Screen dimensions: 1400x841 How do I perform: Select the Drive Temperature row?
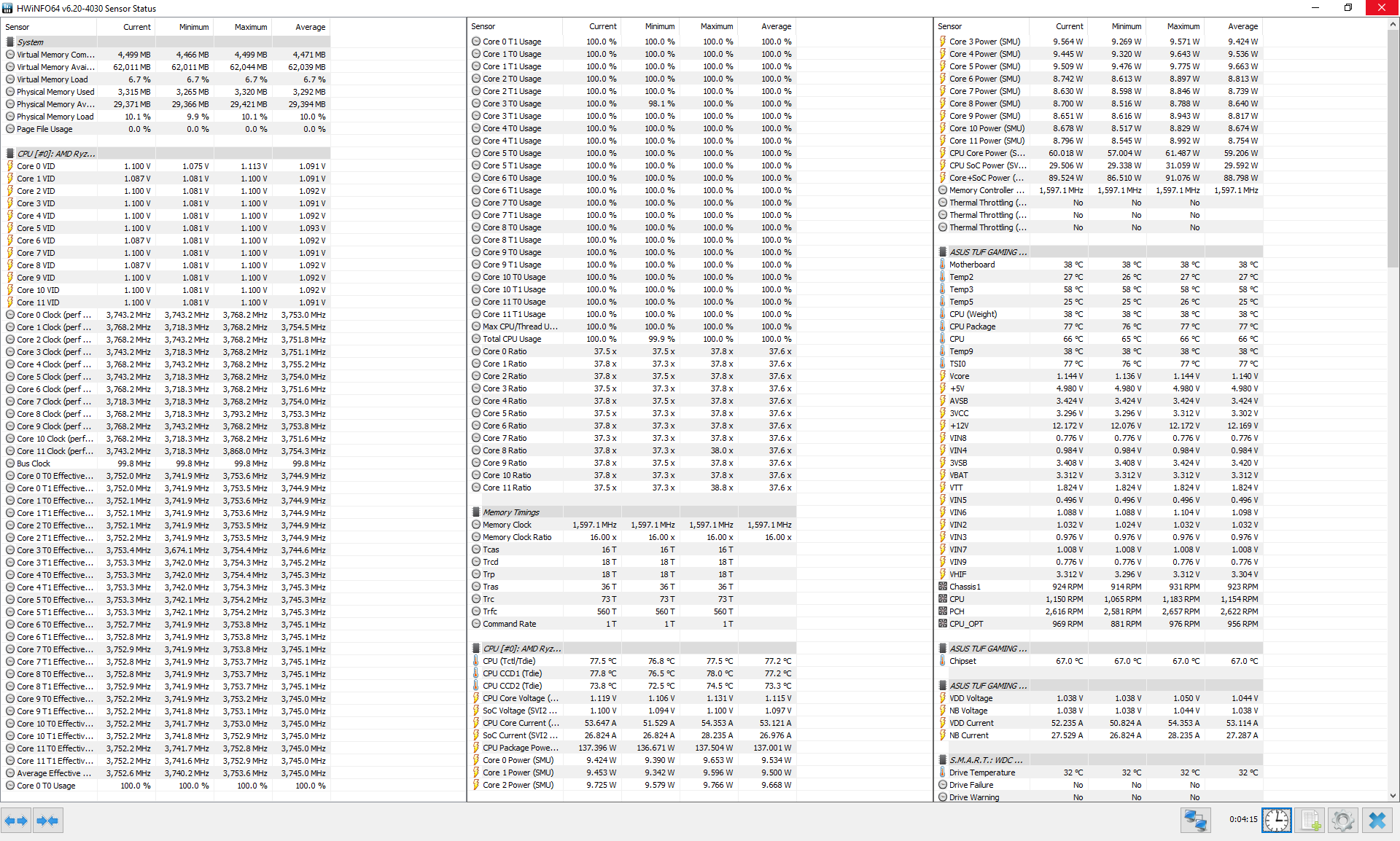point(981,772)
